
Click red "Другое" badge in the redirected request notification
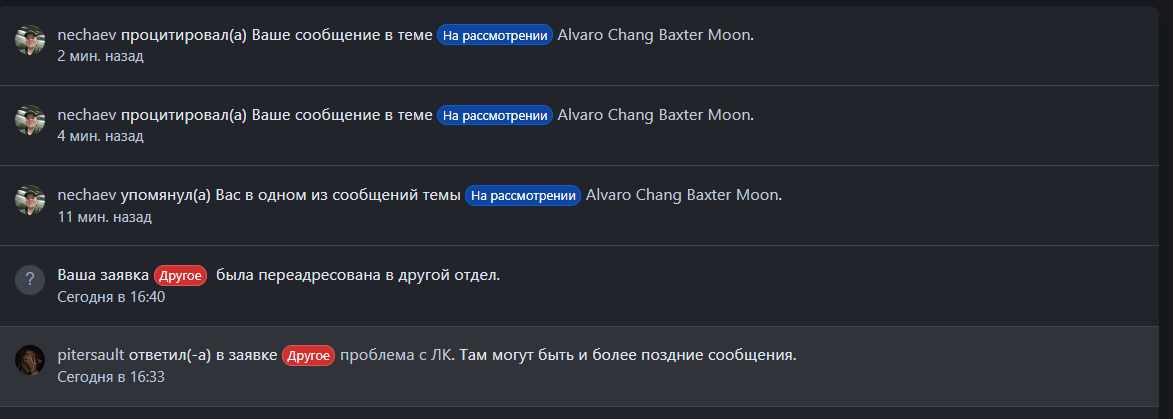(x=180, y=275)
